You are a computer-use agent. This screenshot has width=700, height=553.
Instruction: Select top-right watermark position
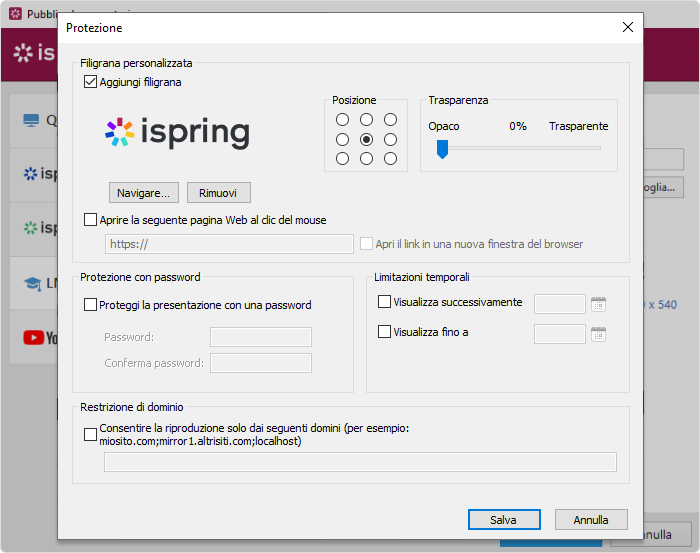point(391,120)
